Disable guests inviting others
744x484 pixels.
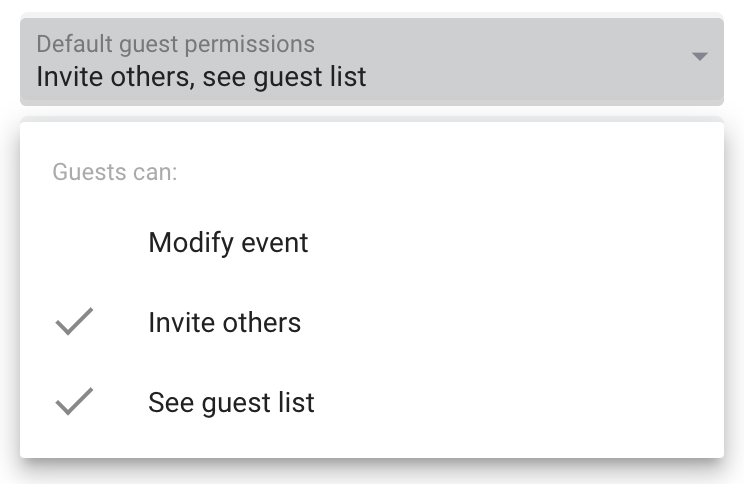coord(224,323)
